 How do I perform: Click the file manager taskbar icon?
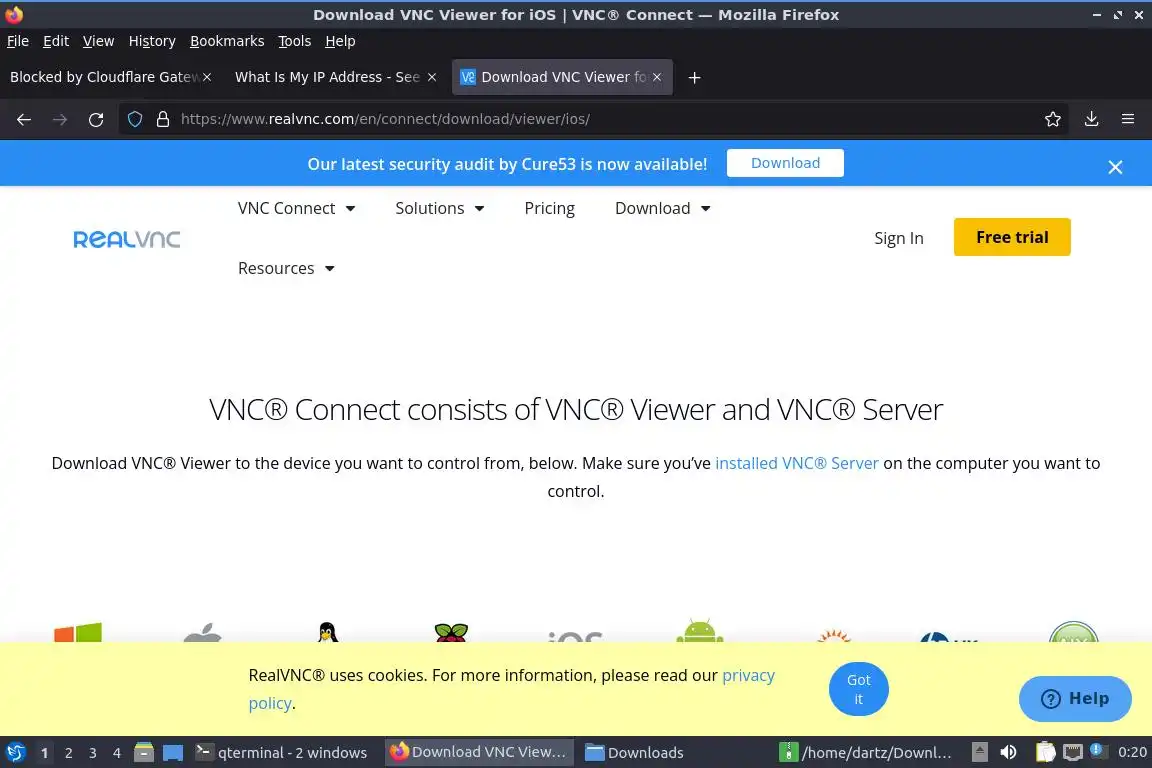tap(144, 752)
